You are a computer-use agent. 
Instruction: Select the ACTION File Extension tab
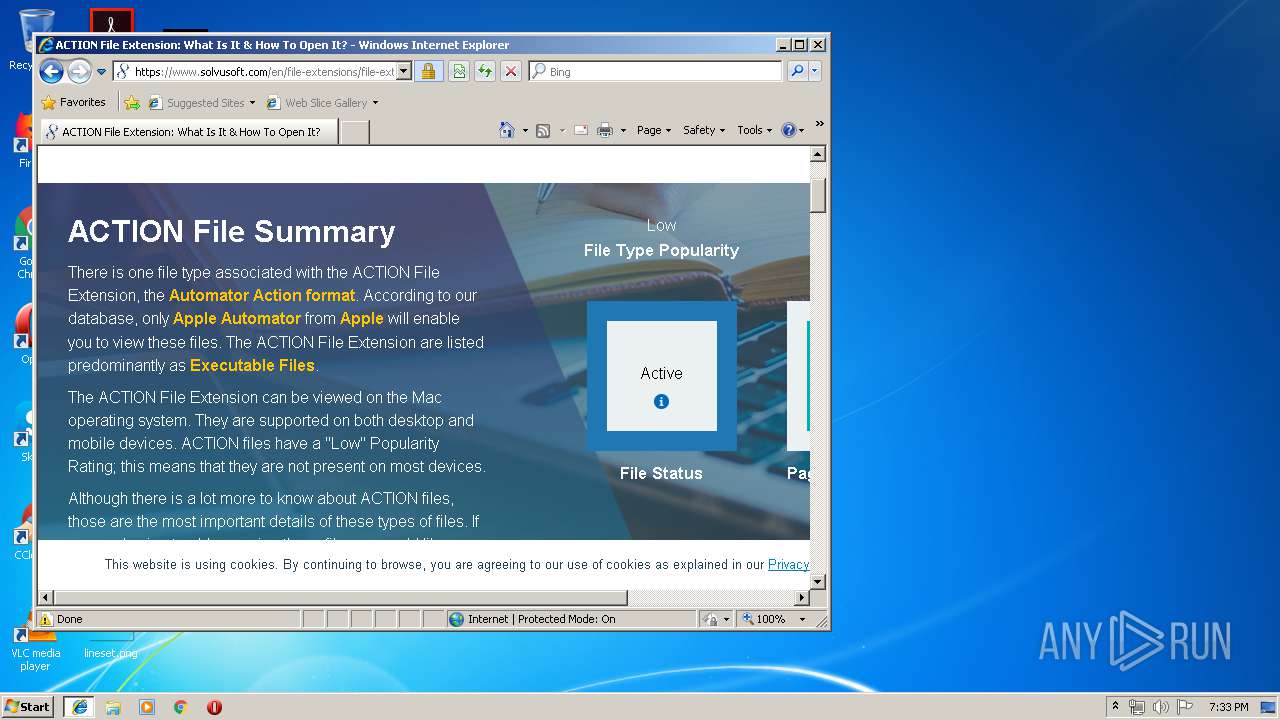[x=188, y=132]
